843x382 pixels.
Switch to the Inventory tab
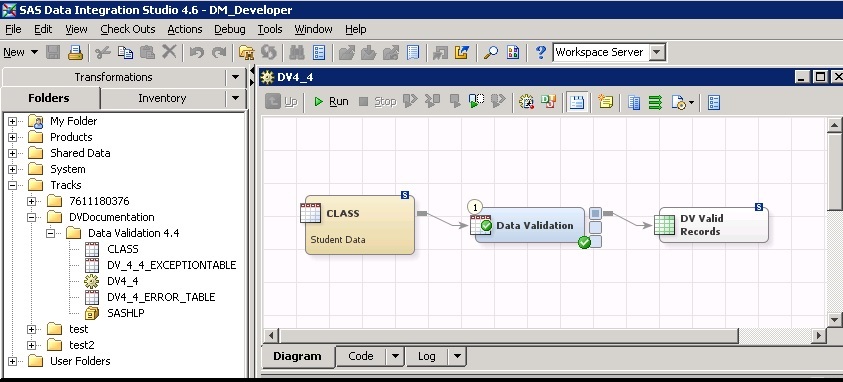pyautogui.click(x=162, y=98)
